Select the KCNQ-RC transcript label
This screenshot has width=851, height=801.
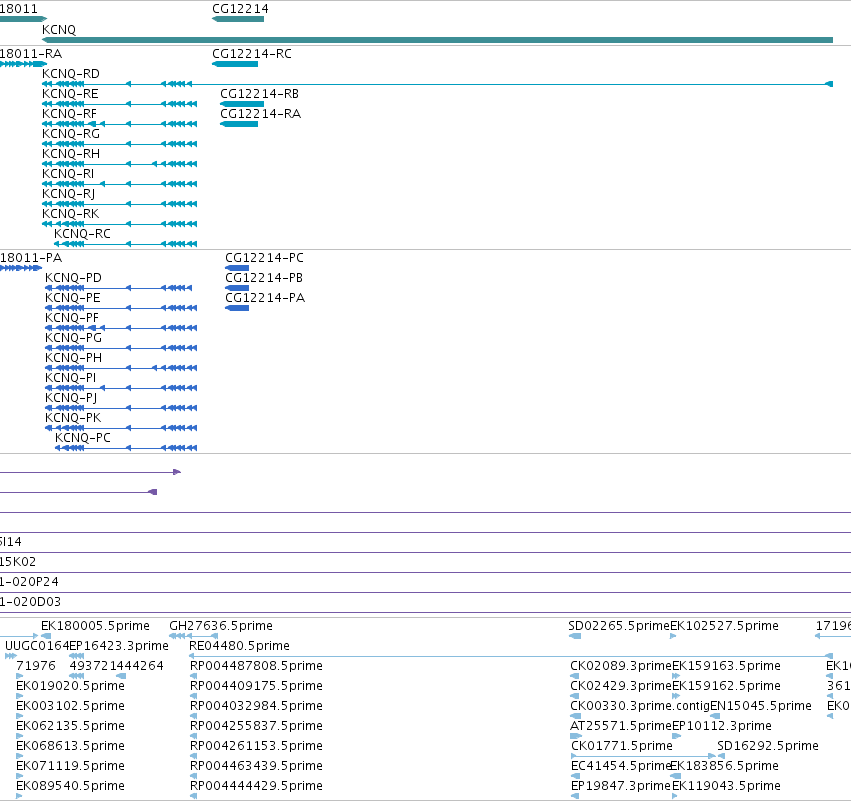82,234
